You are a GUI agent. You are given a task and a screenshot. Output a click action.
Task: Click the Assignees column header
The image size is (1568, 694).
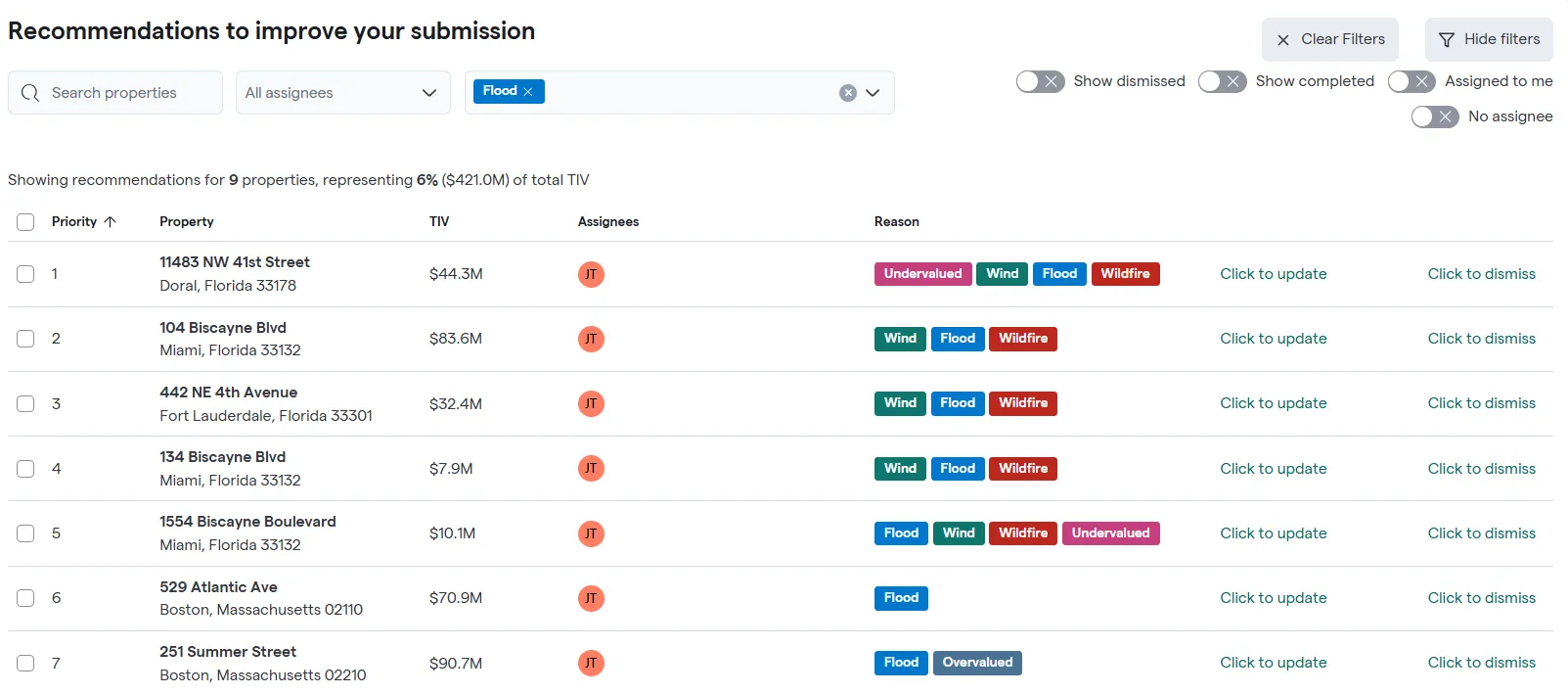pos(608,222)
